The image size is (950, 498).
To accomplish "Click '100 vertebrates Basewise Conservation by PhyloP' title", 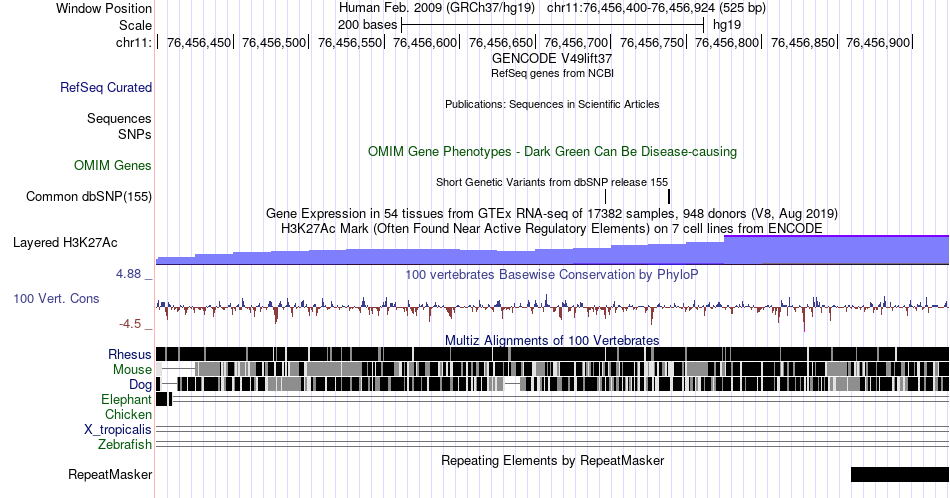I will click(552, 274).
